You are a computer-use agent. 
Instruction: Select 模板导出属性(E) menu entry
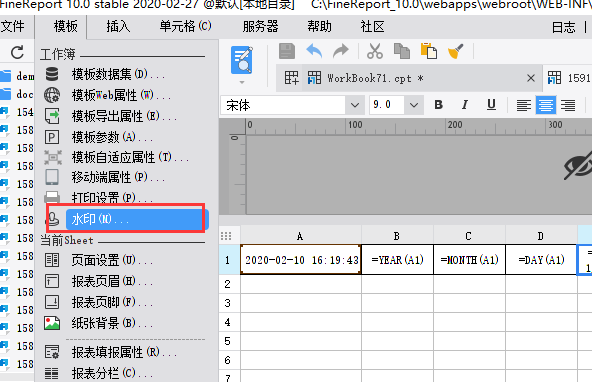click(124, 116)
